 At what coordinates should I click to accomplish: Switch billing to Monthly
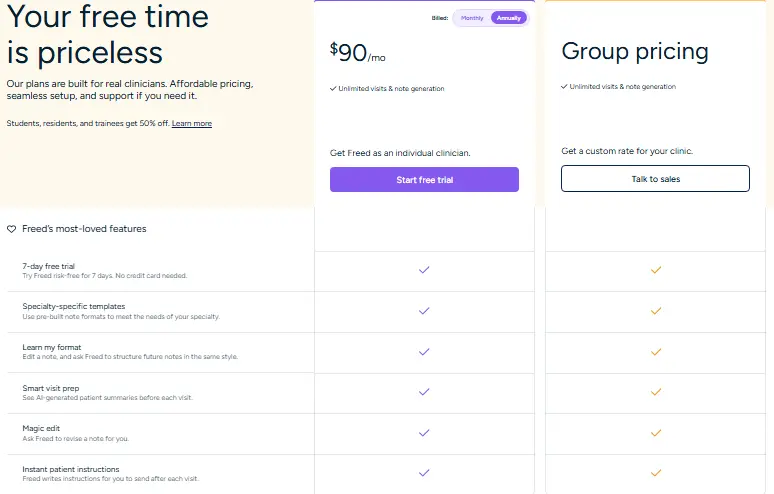click(x=472, y=18)
